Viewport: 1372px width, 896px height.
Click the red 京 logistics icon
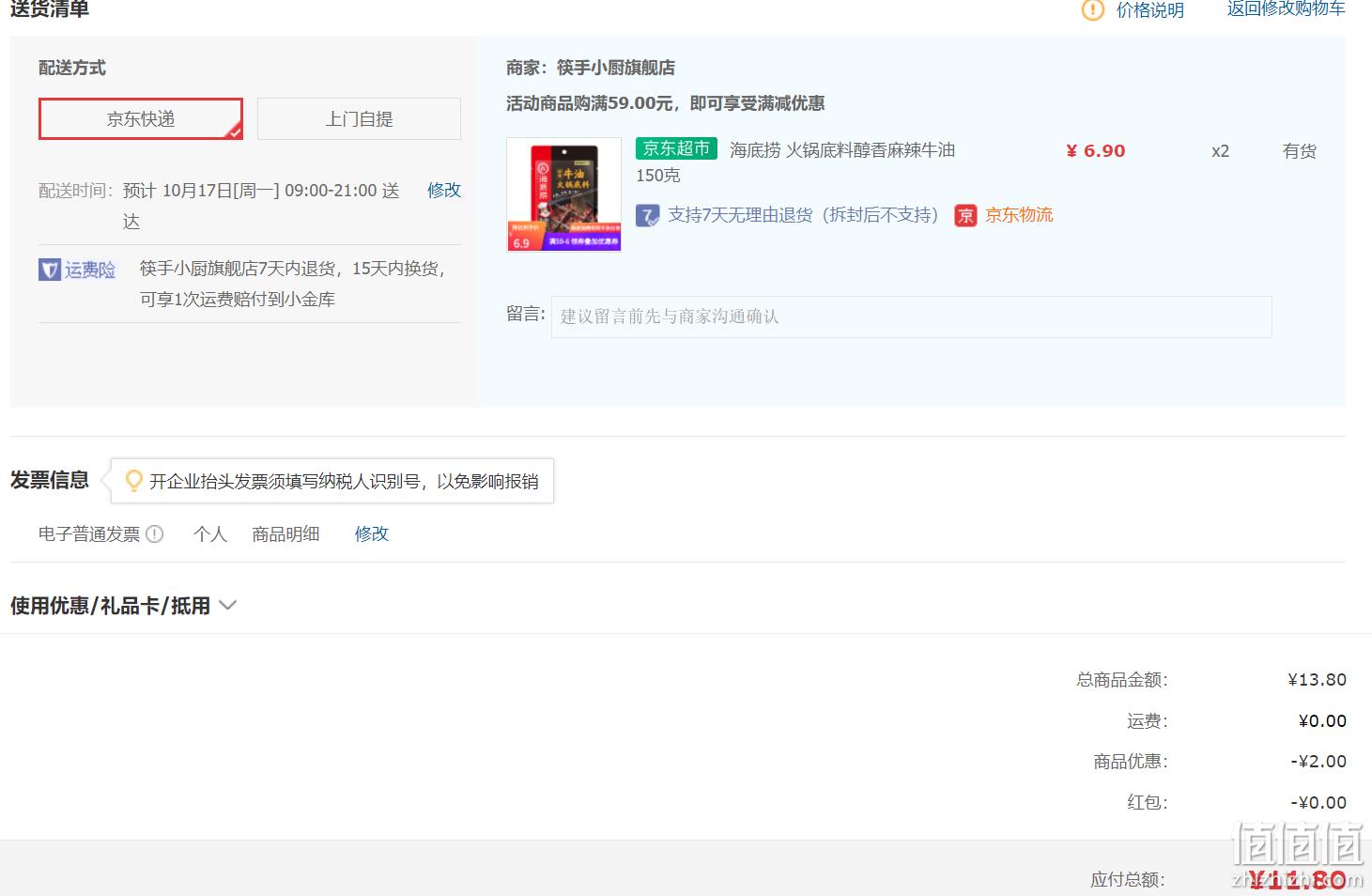pos(965,216)
